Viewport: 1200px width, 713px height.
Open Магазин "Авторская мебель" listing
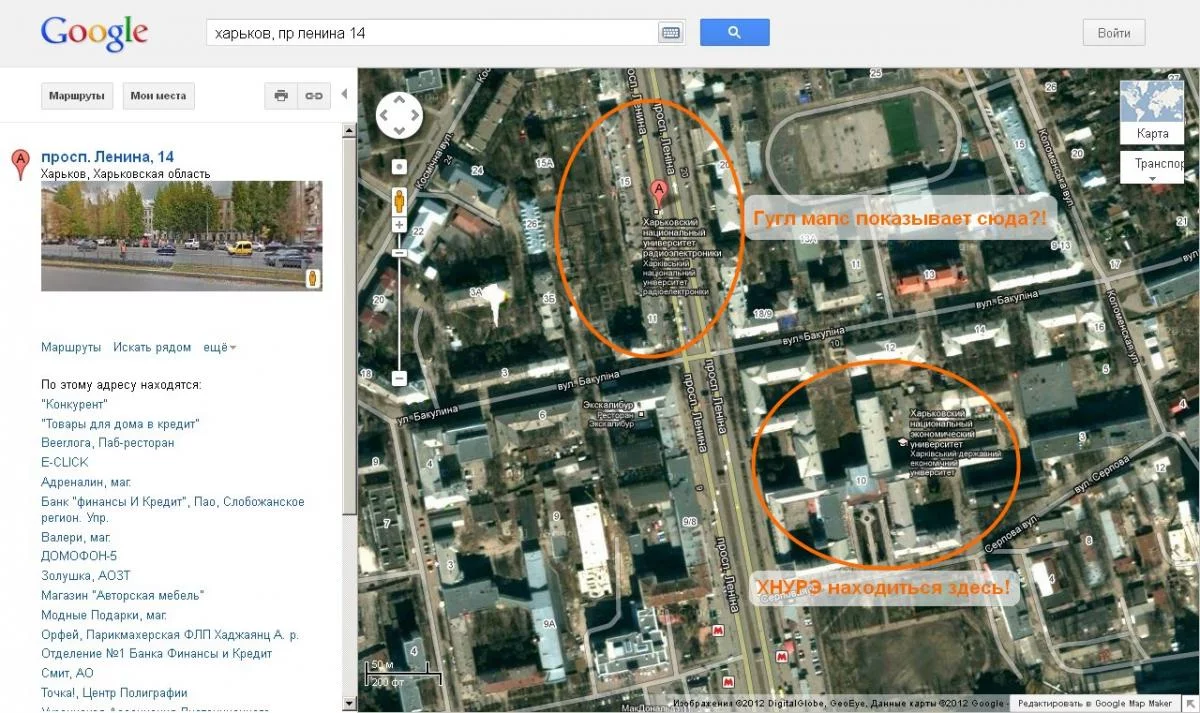tap(123, 595)
